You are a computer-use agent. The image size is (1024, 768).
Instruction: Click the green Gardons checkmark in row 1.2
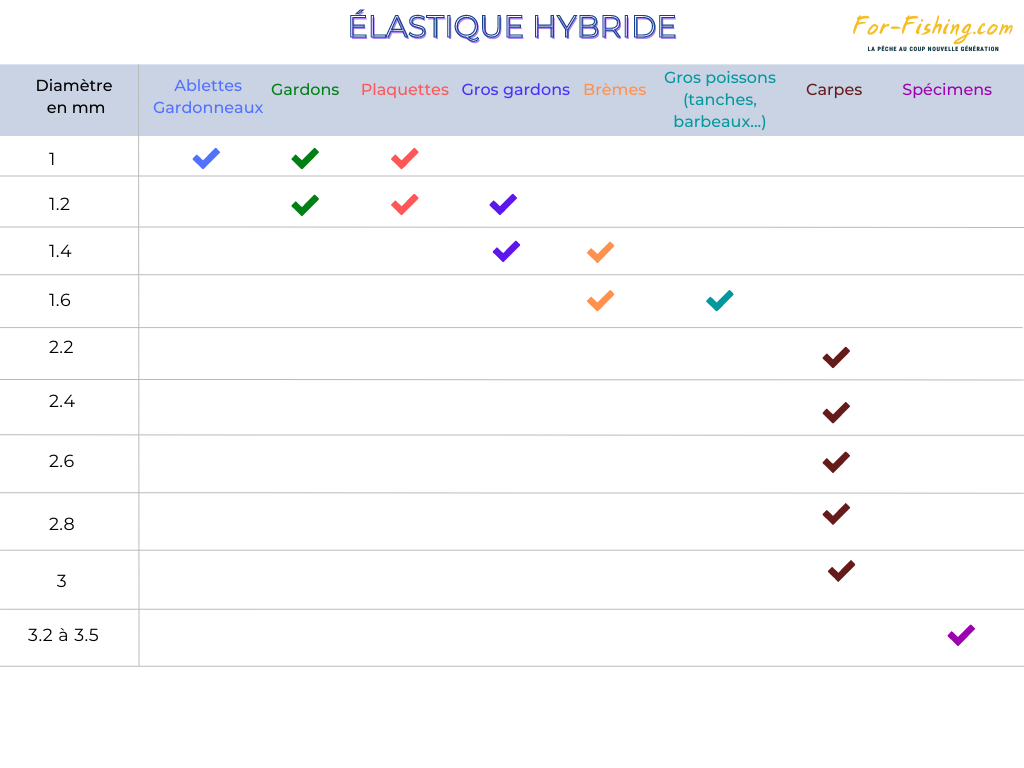[305, 205]
